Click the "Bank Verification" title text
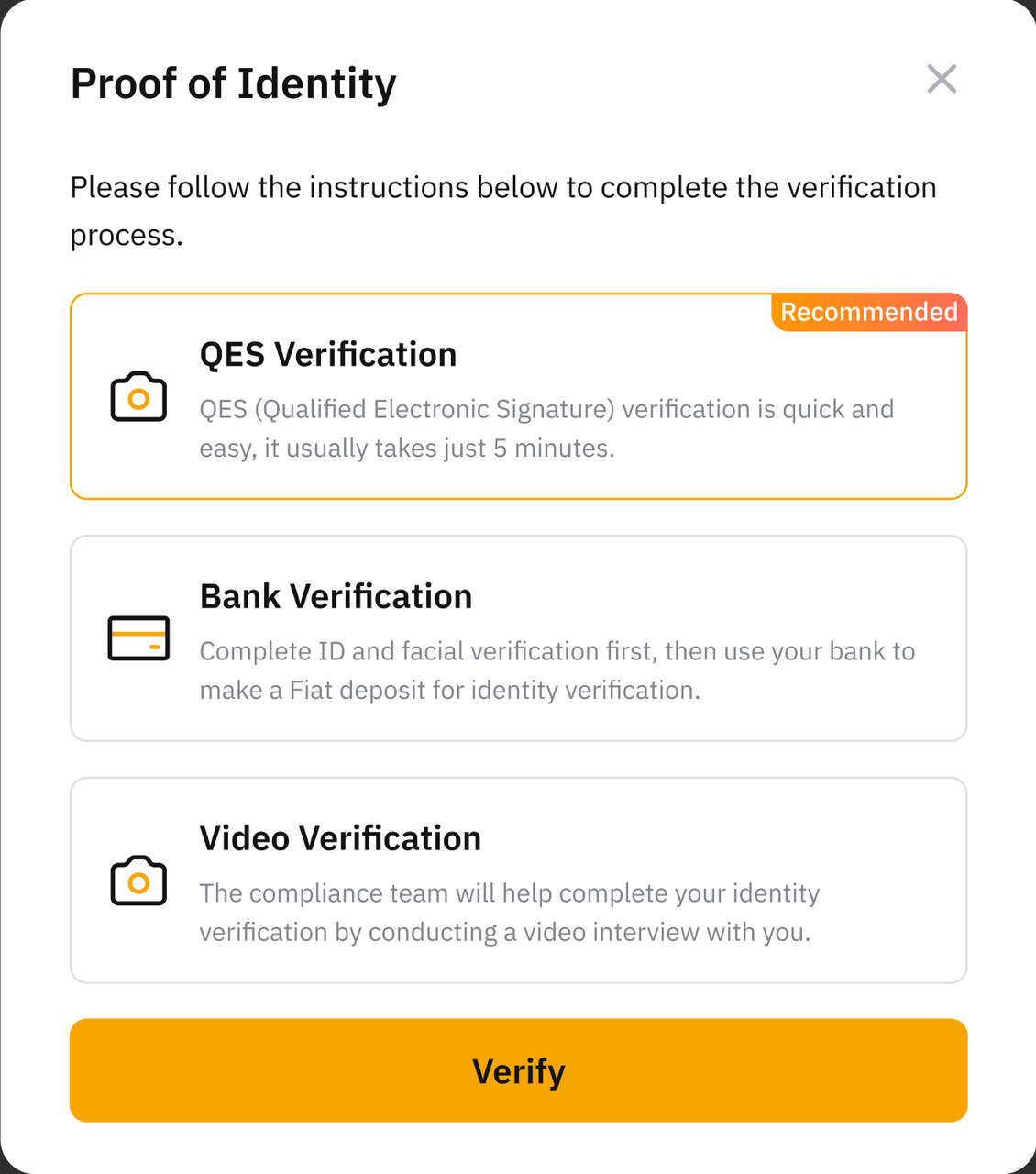This screenshot has width=1036, height=1174. coord(336,597)
